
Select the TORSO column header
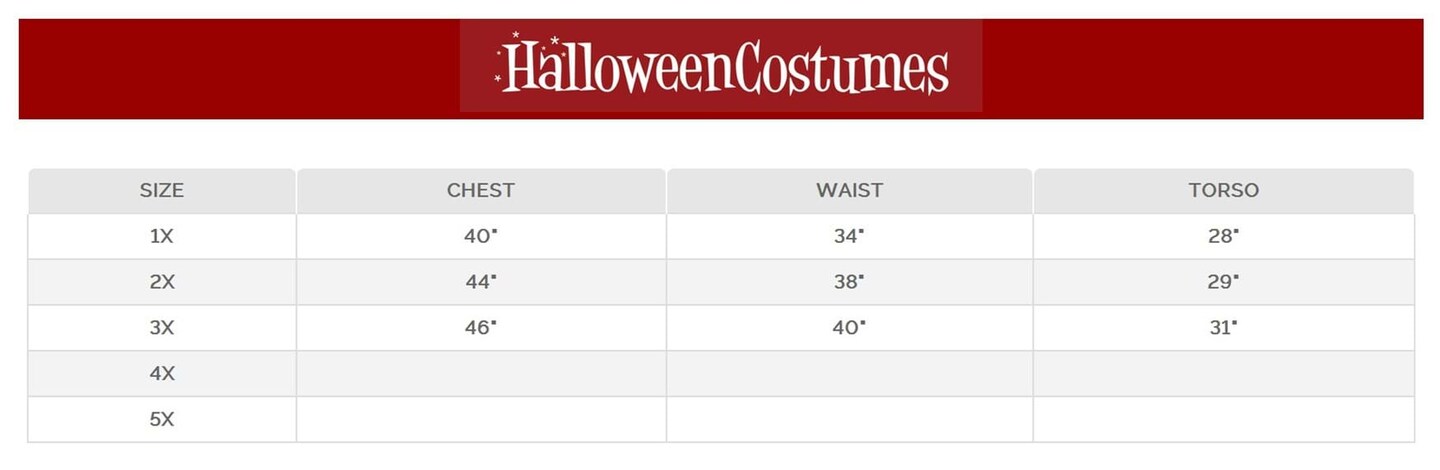[x=1223, y=190]
